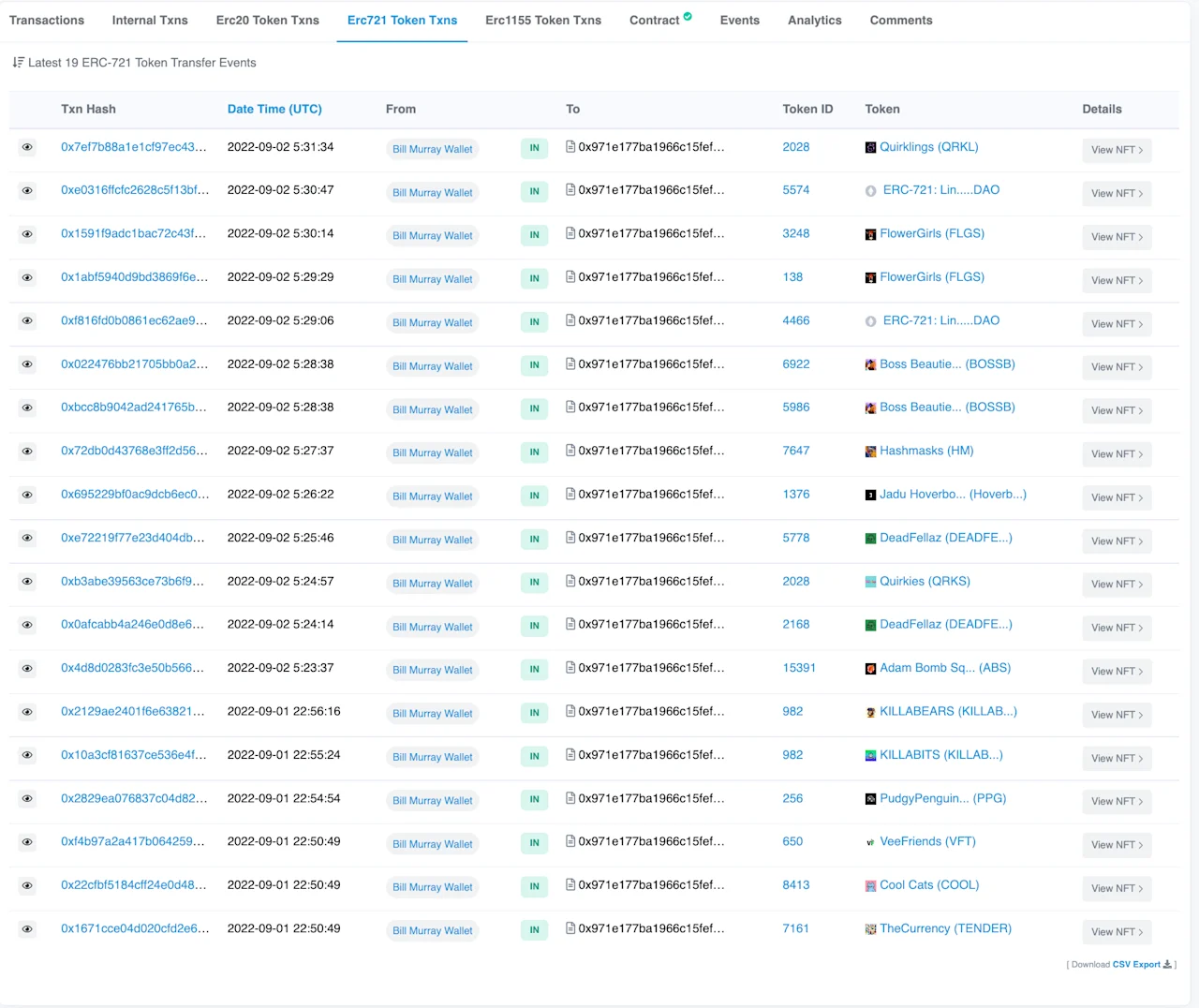This screenshot has width=1199, height=1008.
Task: Click the VeeFriends (VFT) token icon
Action: coord(871,842)
